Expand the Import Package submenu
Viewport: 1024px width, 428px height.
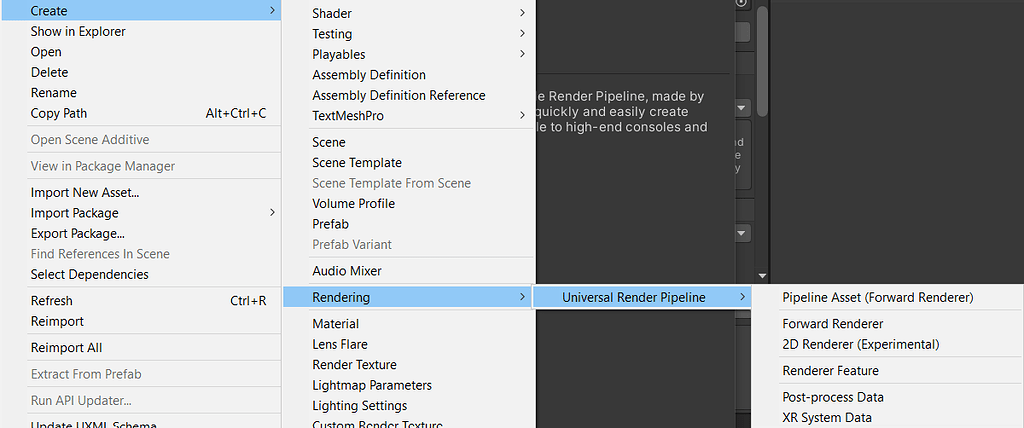click(272, 213)
